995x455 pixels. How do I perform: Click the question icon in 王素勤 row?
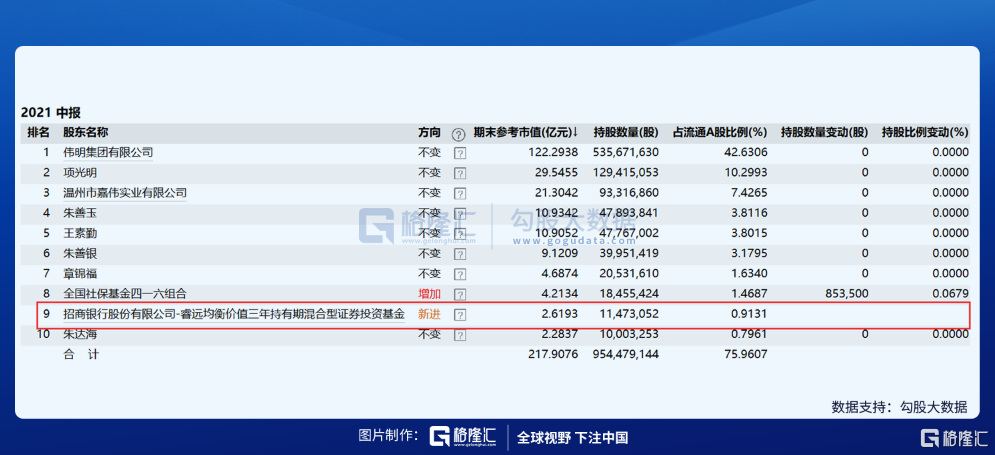tap(460, 234)
